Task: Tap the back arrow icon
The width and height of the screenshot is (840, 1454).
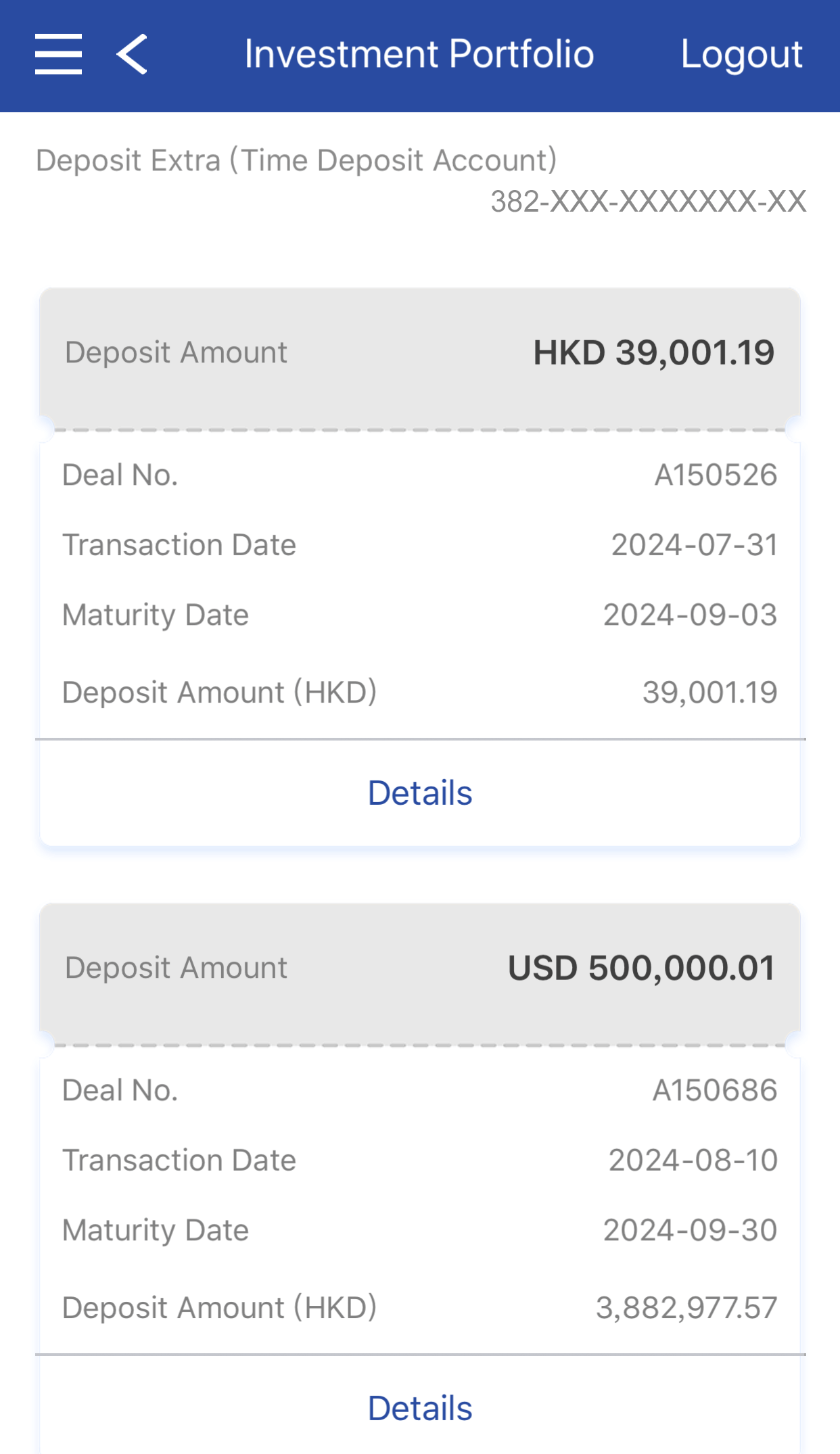Action: tap(132, 54)
